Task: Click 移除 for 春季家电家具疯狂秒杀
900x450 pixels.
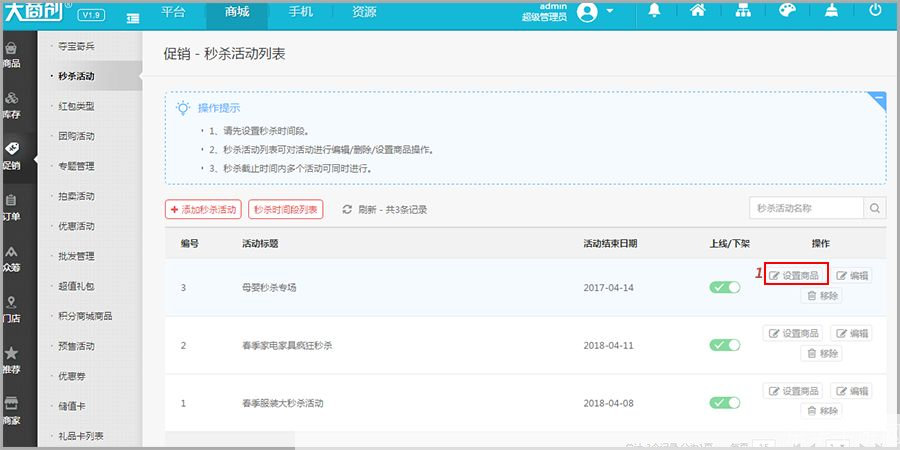Action: [x=821, y=354]
